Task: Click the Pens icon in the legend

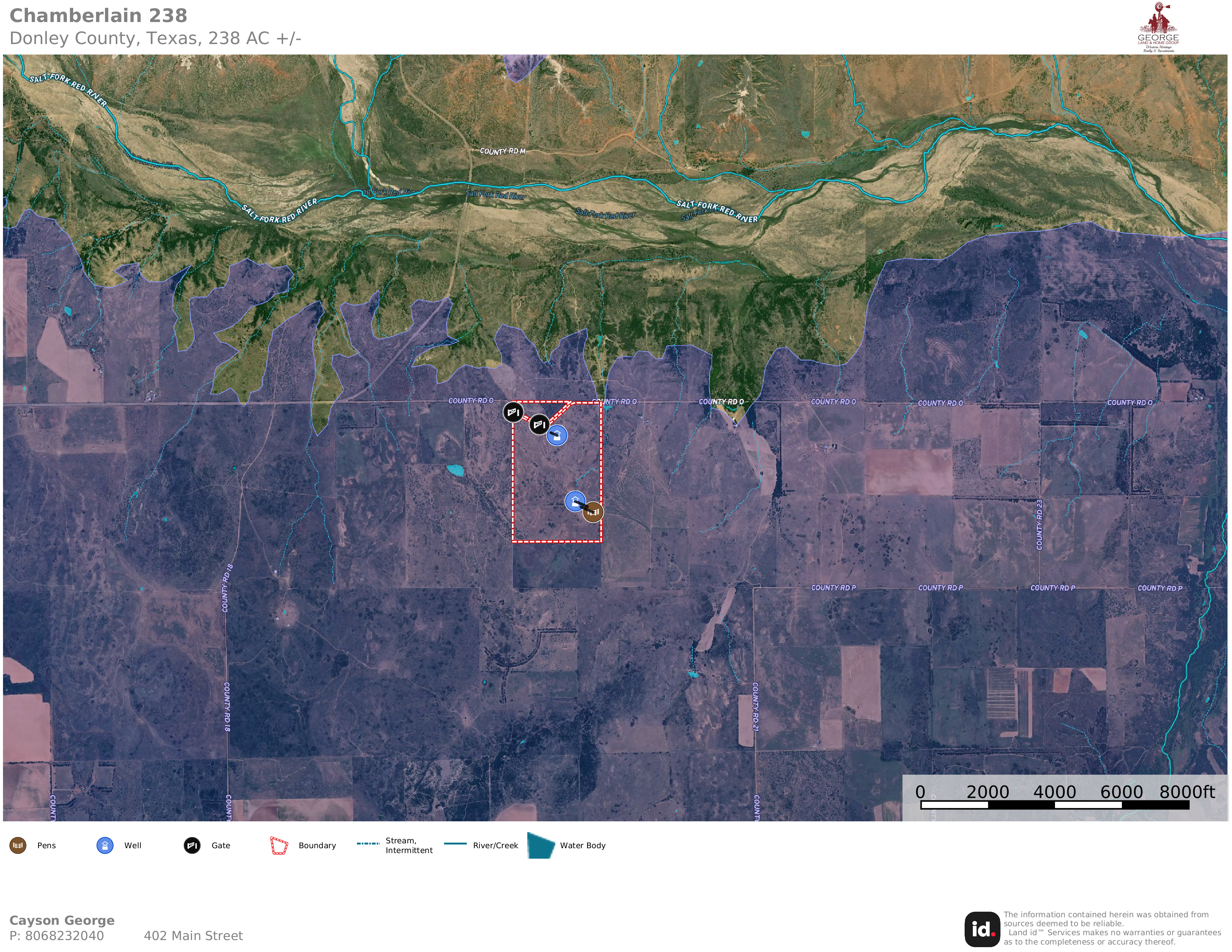Action: 18,845
